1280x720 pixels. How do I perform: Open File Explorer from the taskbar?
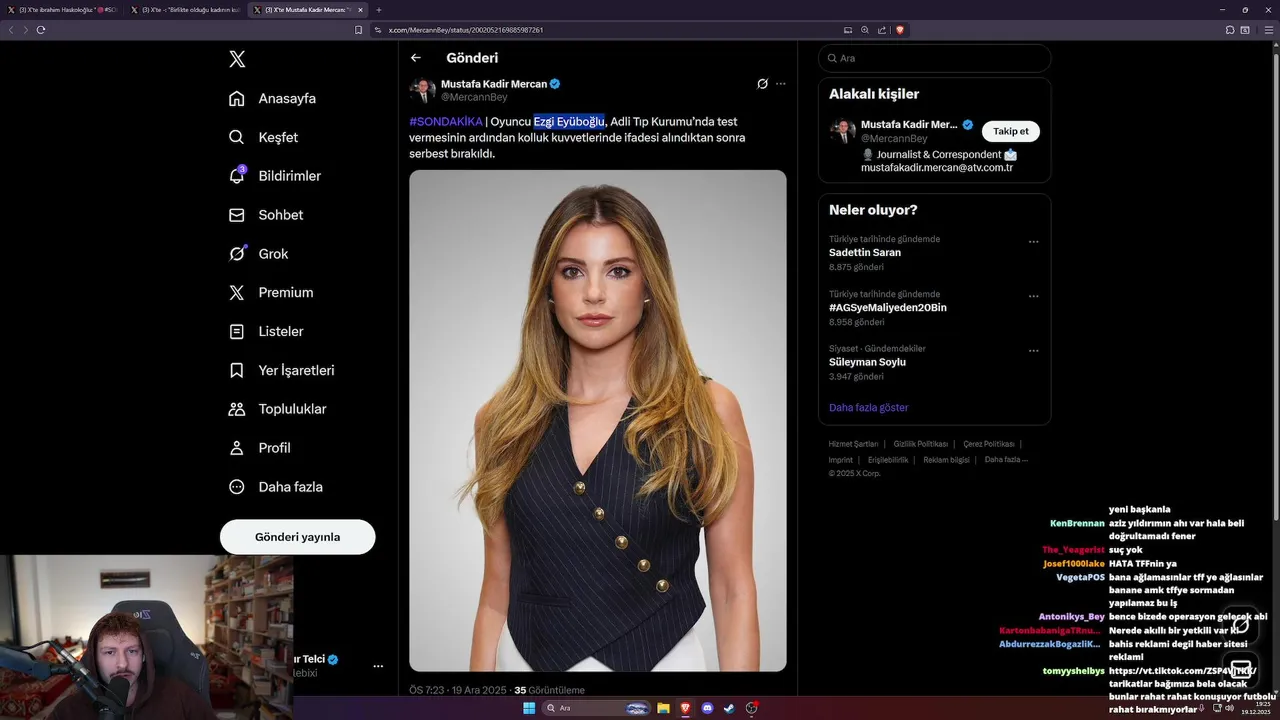[x=663, y=708]
